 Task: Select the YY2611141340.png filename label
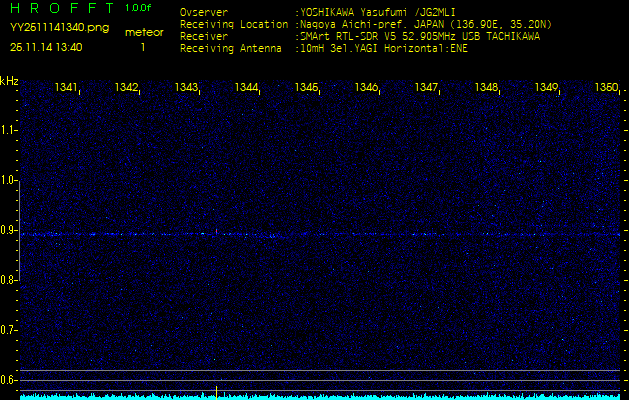click(x=60, y=28)
